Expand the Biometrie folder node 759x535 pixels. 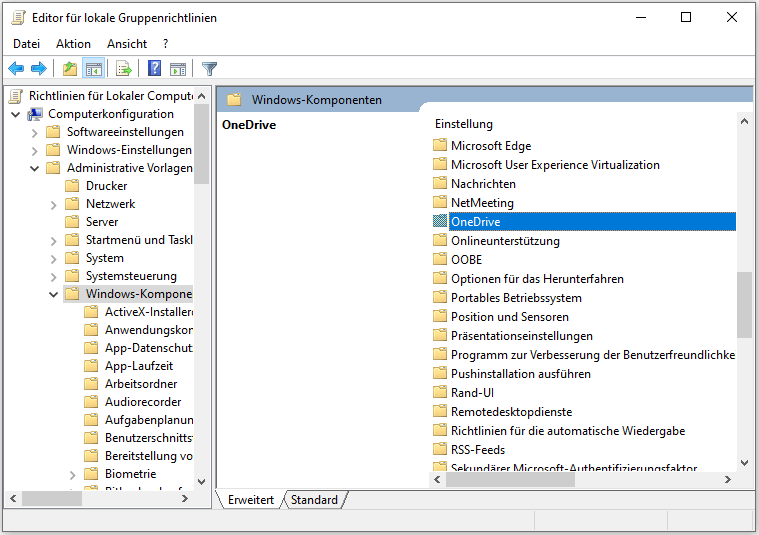tap(73, 474)
